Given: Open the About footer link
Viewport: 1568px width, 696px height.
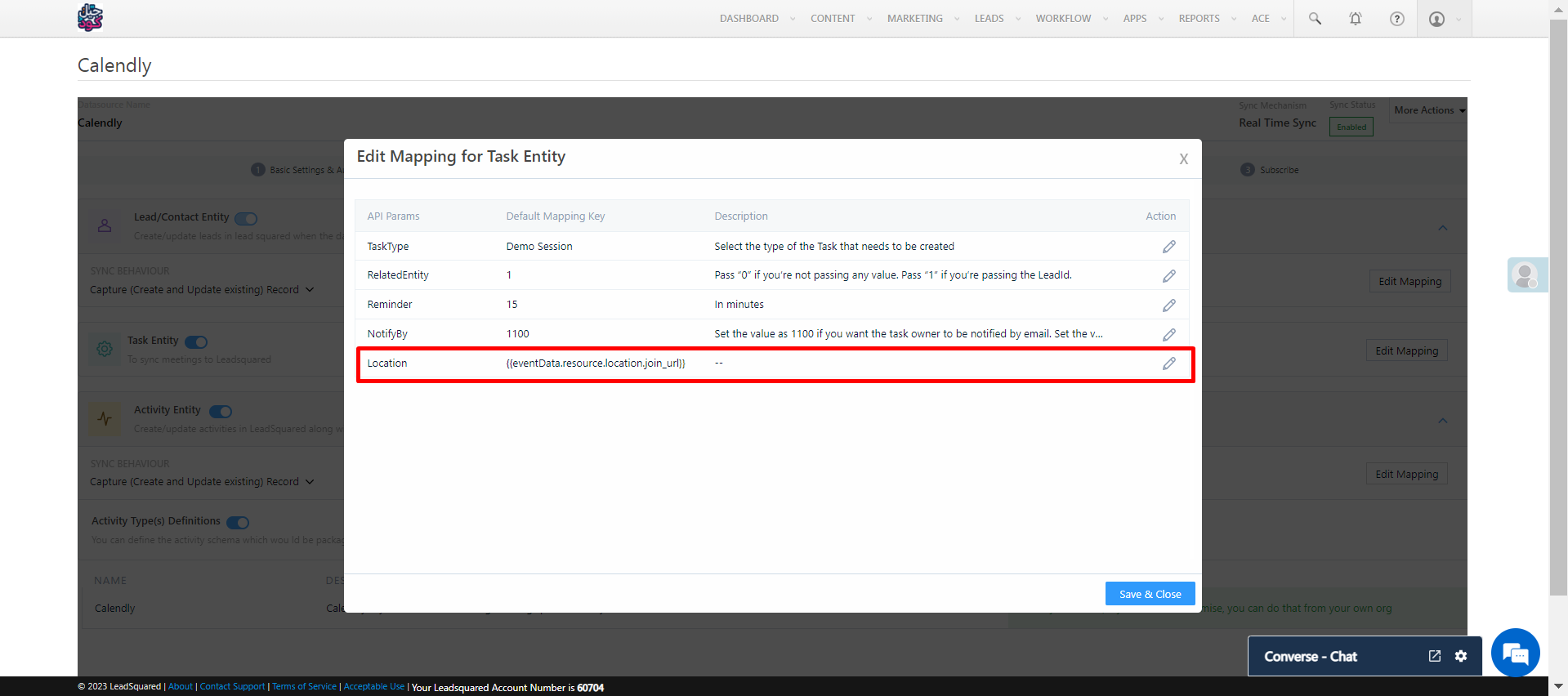Looking at the screenshot, I should point(181,686).
